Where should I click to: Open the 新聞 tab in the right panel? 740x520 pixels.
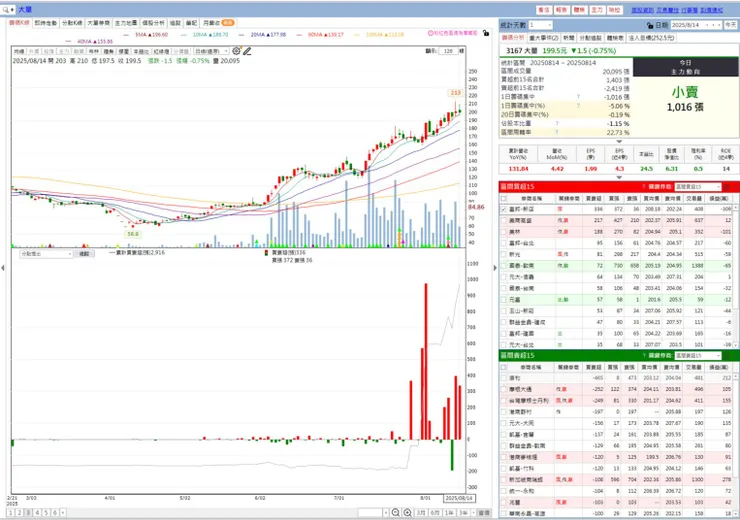(569, 38)
